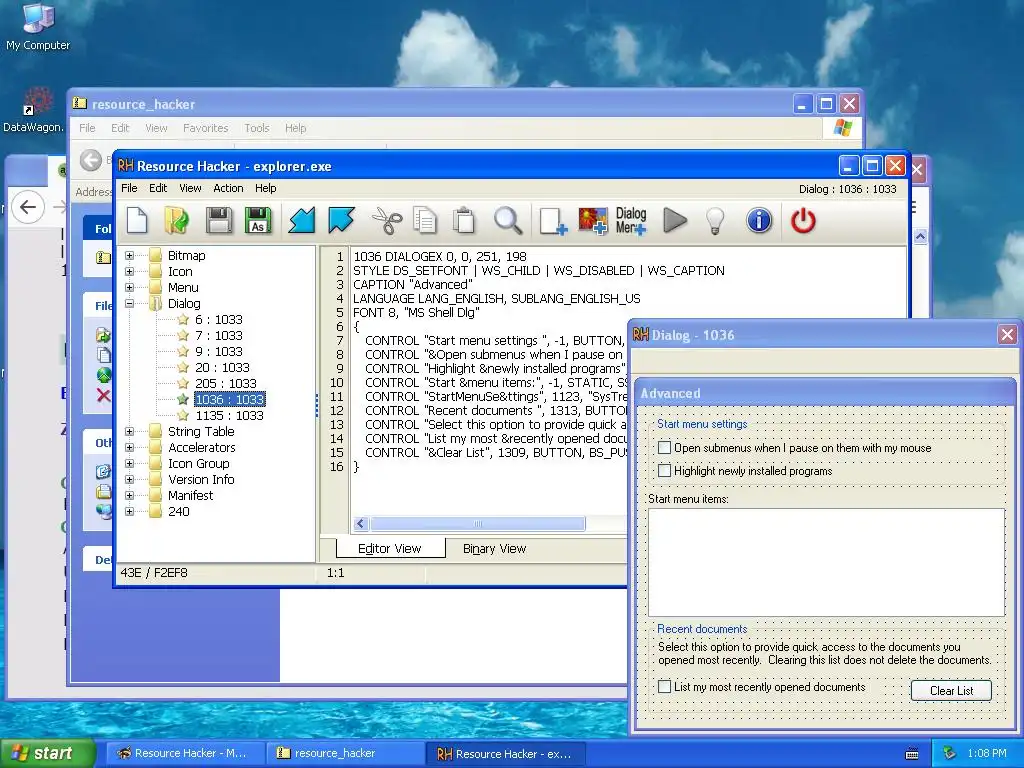
Task: Click the Back arrow in the resource_hacker window
Action: click(91, 160)
